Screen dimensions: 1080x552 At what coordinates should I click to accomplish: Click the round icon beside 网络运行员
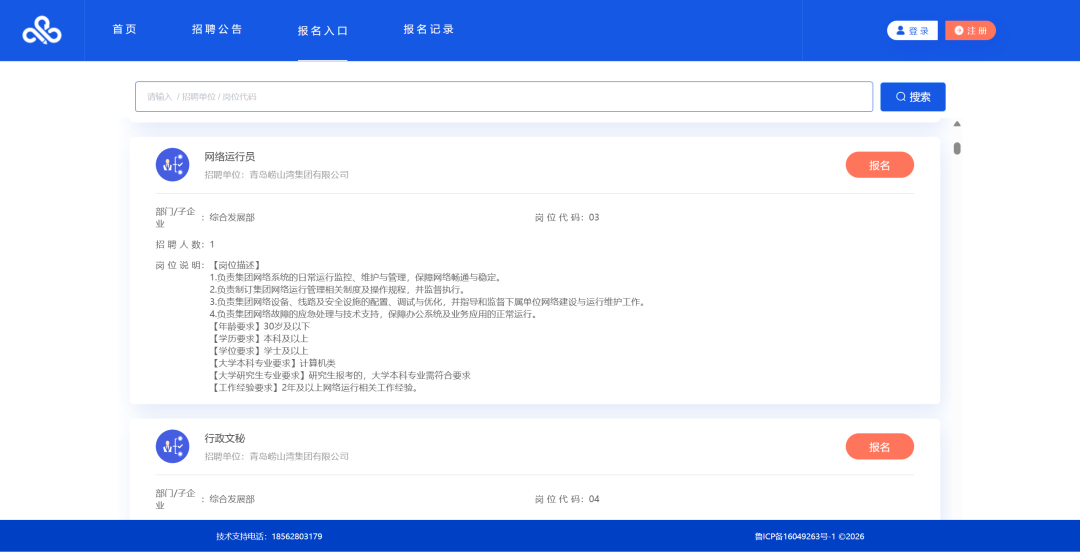click(x=172, y=165)
